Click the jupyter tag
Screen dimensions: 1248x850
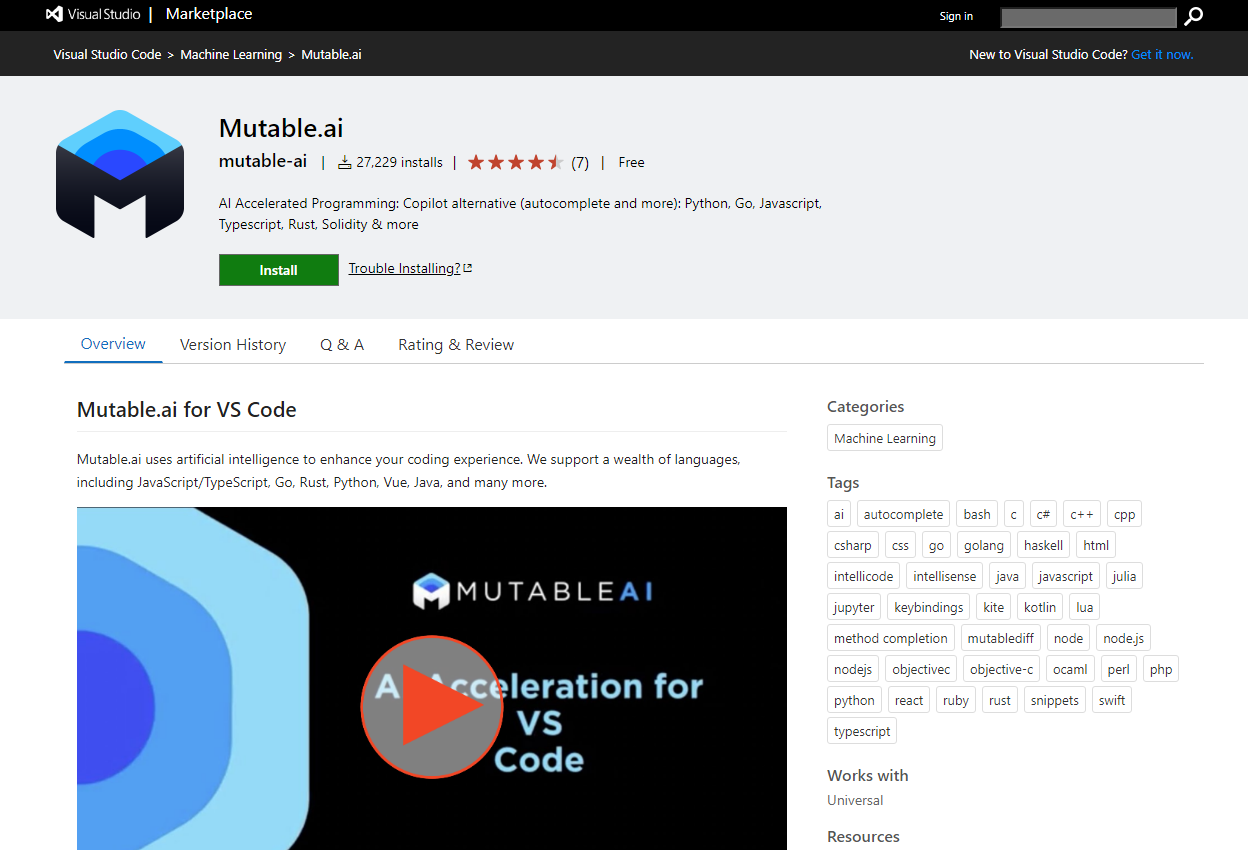click(854, 607)
